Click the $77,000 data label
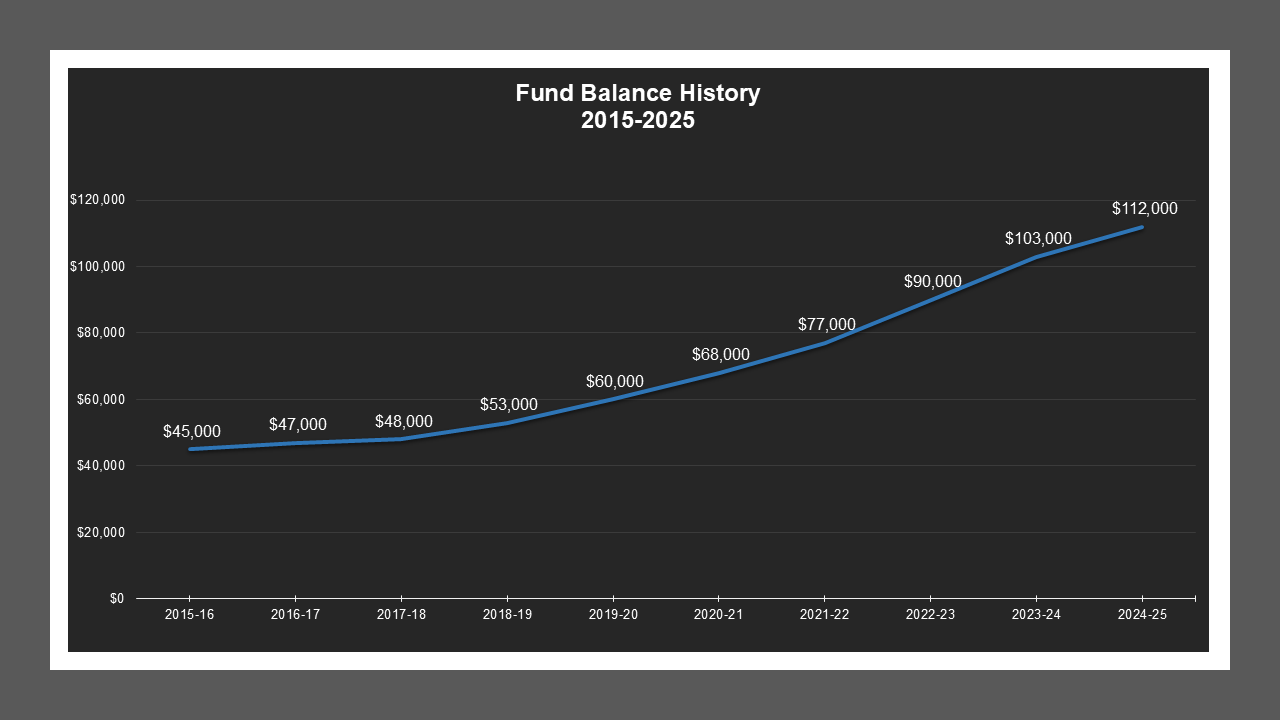 pos(826,324)
